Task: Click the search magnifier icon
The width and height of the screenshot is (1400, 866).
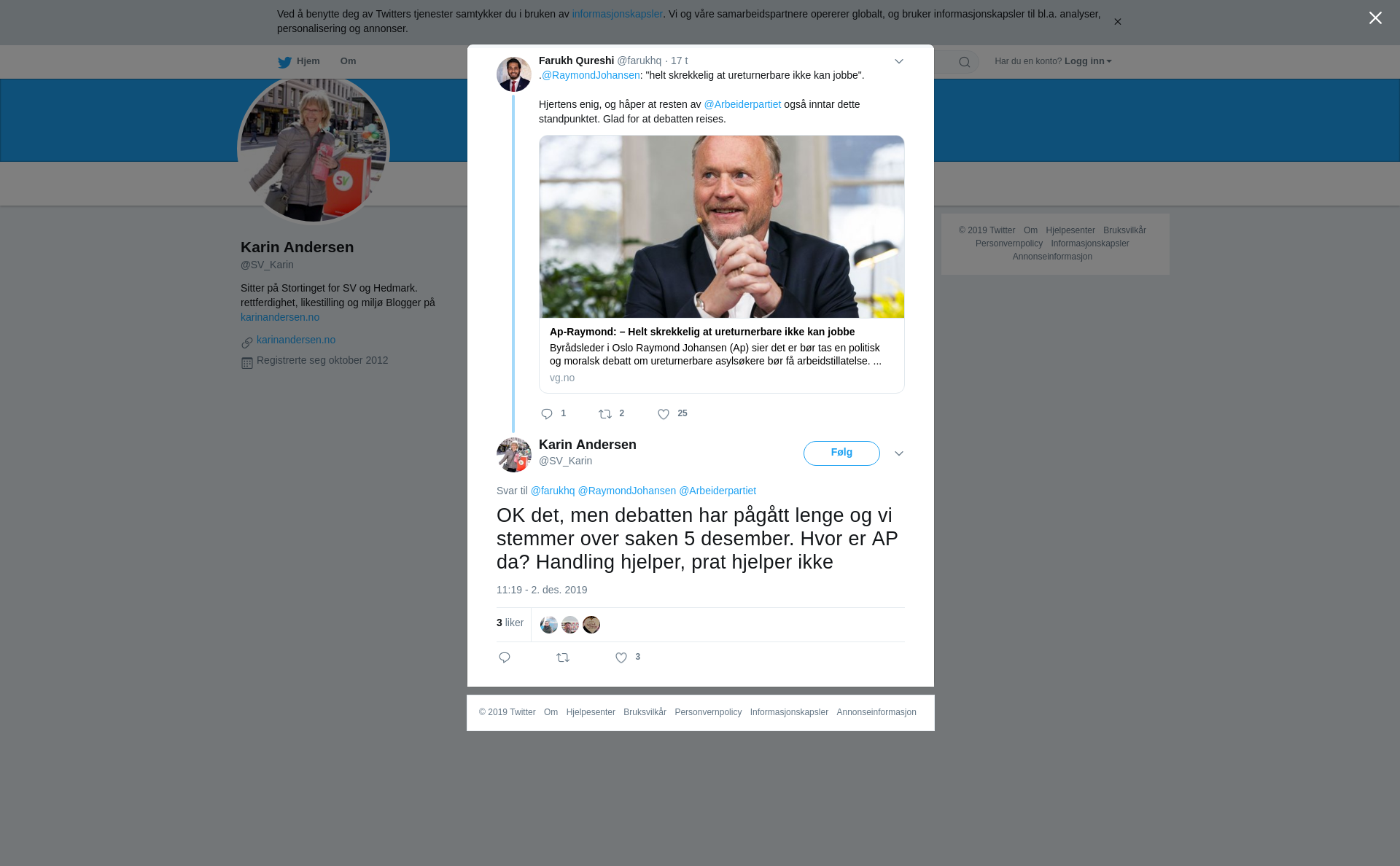Action: (965, 62)
